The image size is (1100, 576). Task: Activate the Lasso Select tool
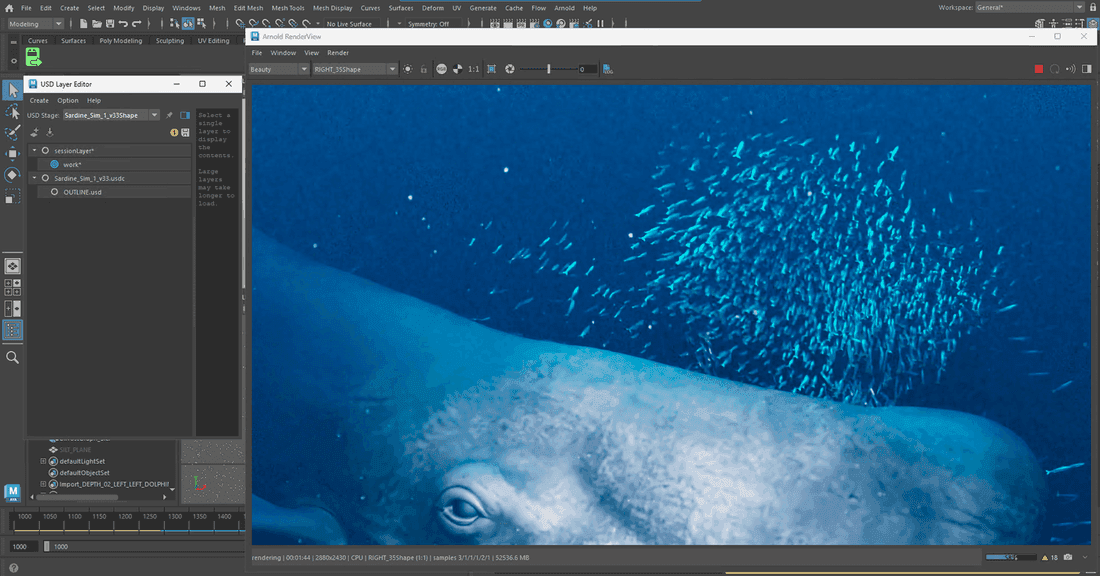tap(12, 112)
